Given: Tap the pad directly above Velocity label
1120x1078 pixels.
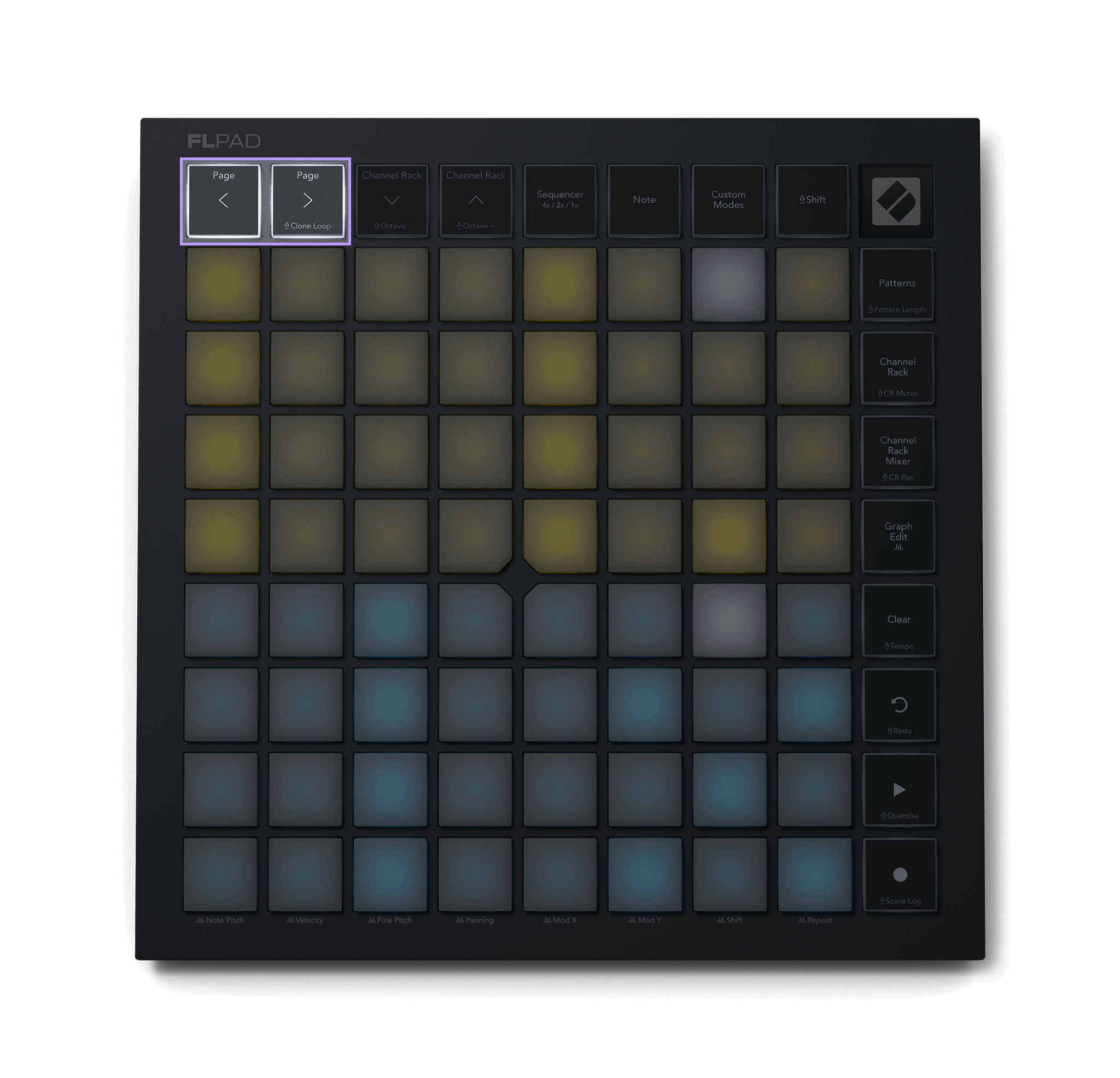Looking at the screenshot, I should [x=305, y=875].
